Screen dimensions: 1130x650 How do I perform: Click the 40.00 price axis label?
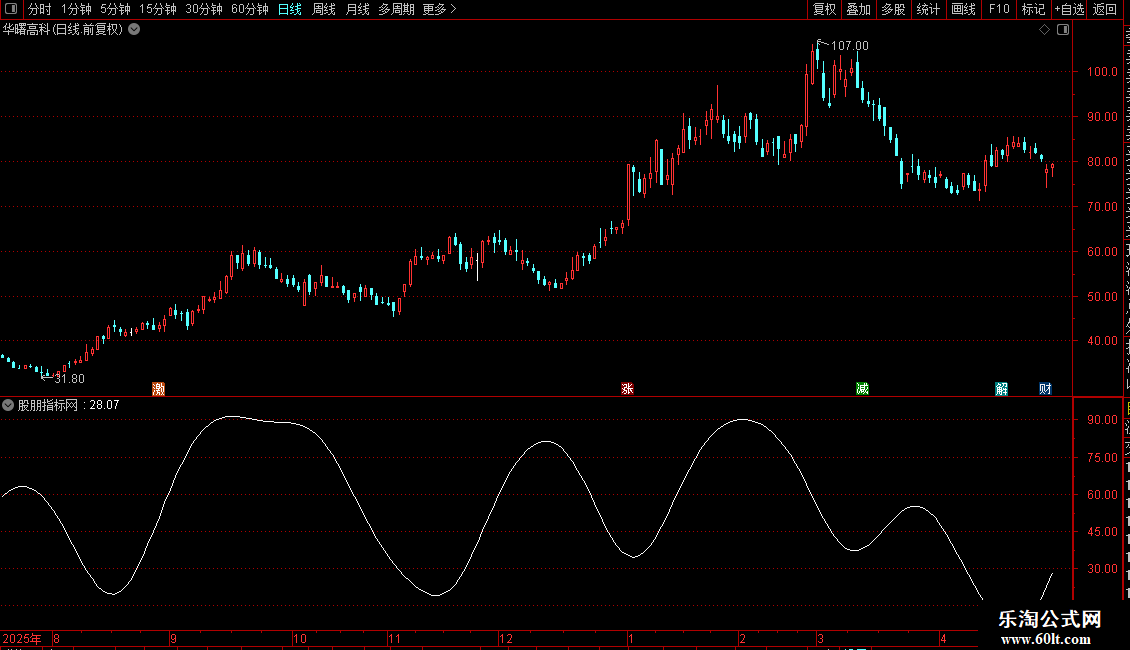click(1103, 341)
